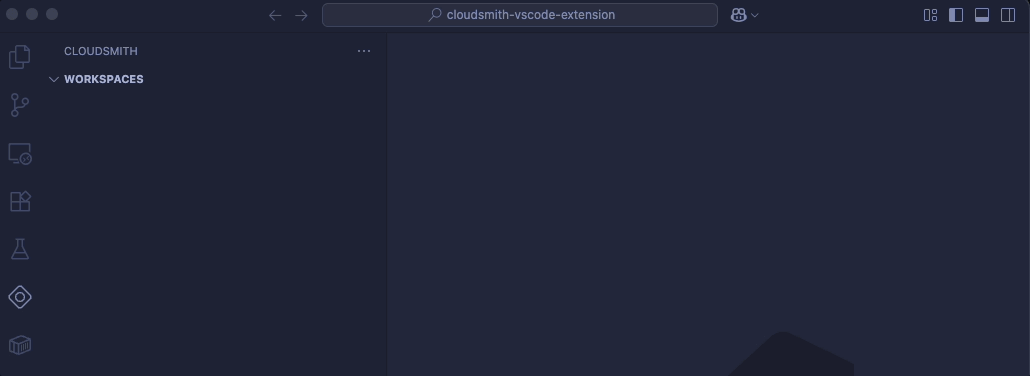Go forward using the right arrow
Screen dimensions: 1030x376
[302, 15]
